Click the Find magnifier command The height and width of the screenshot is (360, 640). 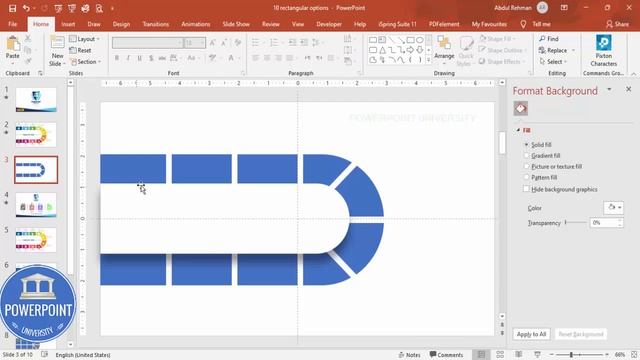point(549,39)
